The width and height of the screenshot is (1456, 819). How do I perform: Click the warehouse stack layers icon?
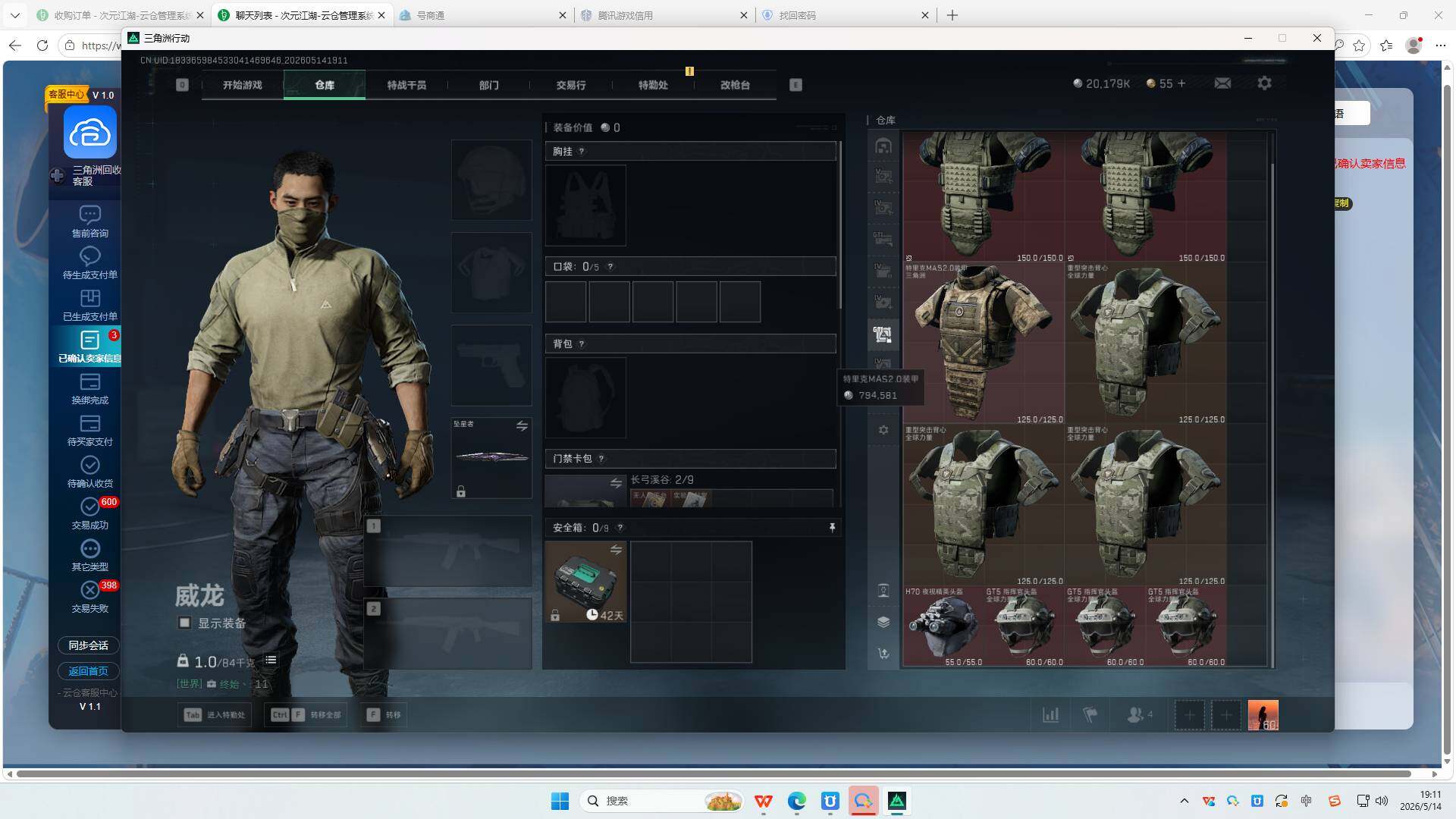(883, 622)
